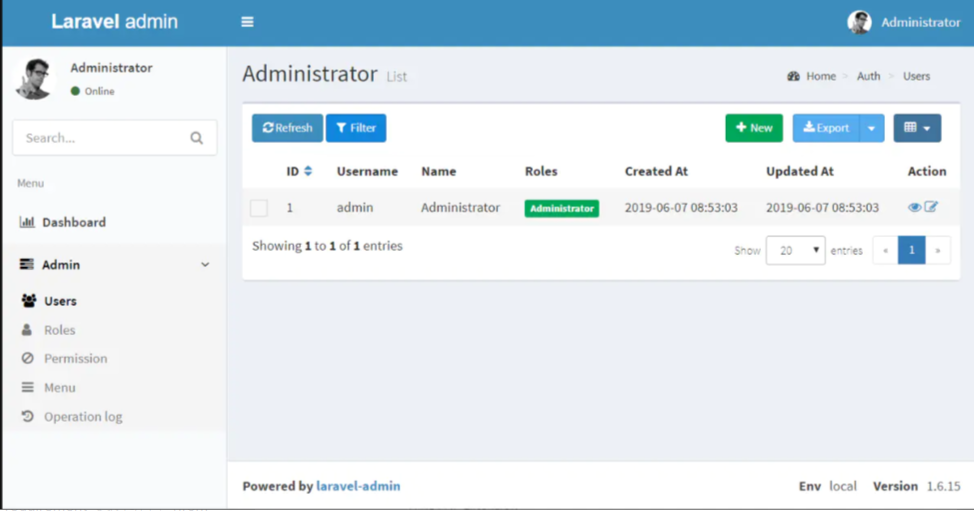The image size is (974, 511).
Task: Click the Users breadcrumb item
Action: (x=916, y=76)
